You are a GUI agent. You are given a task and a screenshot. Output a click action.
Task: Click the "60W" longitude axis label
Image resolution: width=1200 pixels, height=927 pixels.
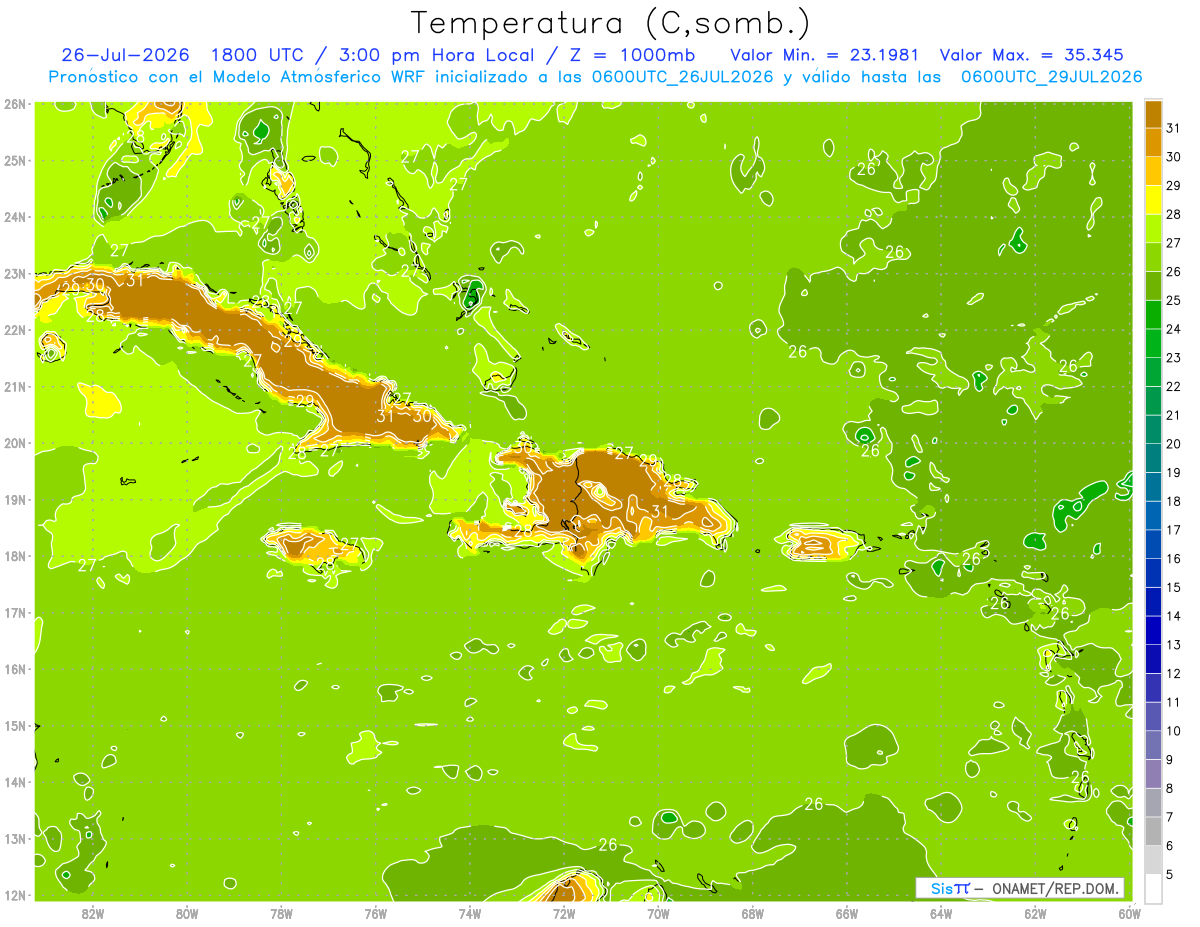[1130, 913]
